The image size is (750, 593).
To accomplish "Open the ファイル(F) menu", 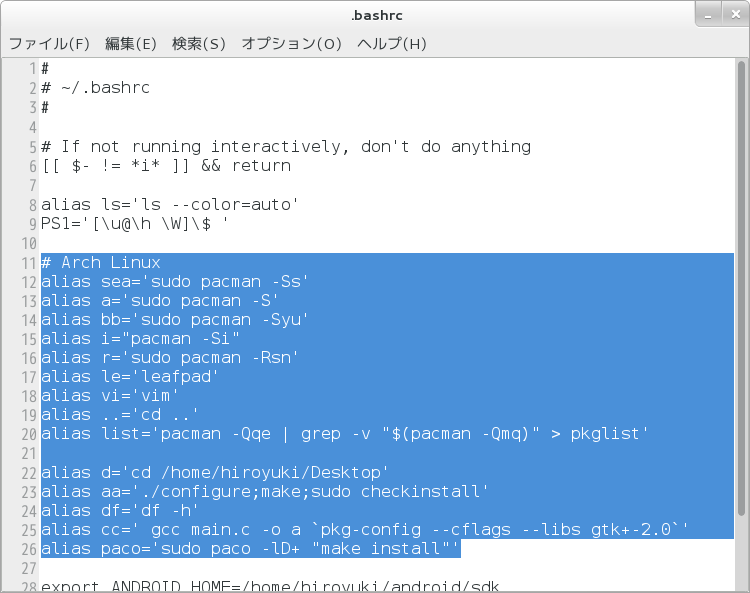I will point(49,44).
